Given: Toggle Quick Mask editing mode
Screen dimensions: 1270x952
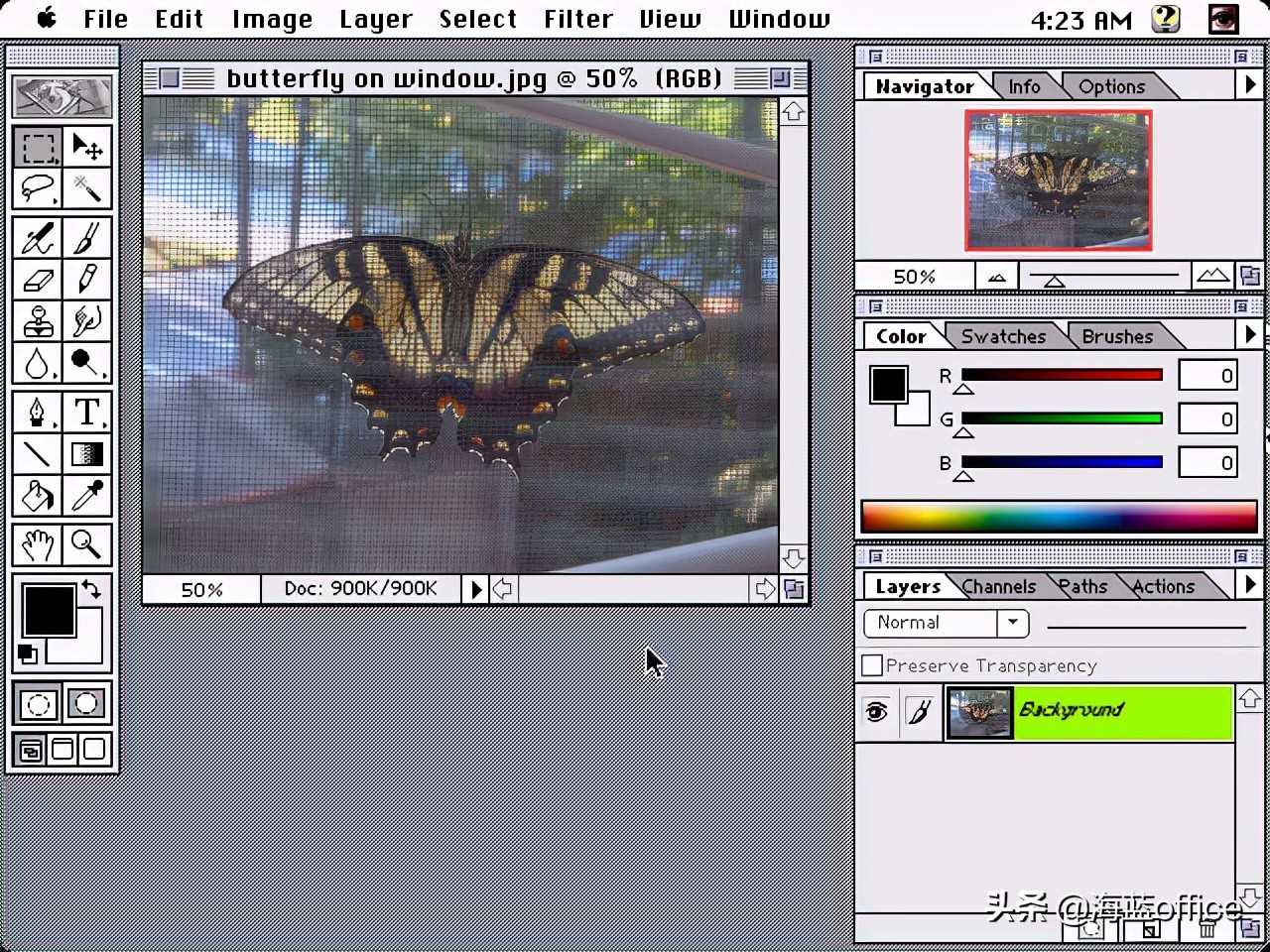Looking at the screenshot, I should point(86,704).
